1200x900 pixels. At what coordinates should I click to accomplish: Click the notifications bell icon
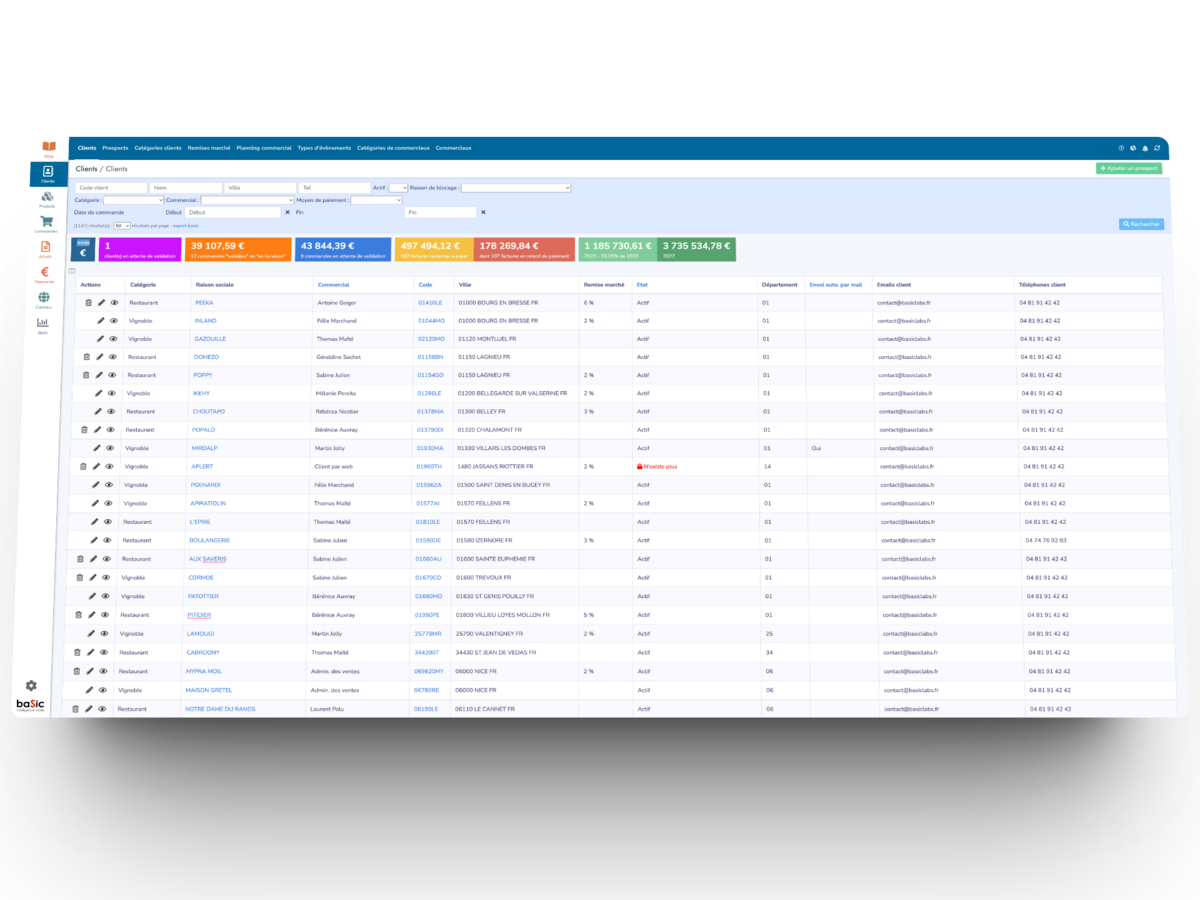click(x=1145, y=148)
